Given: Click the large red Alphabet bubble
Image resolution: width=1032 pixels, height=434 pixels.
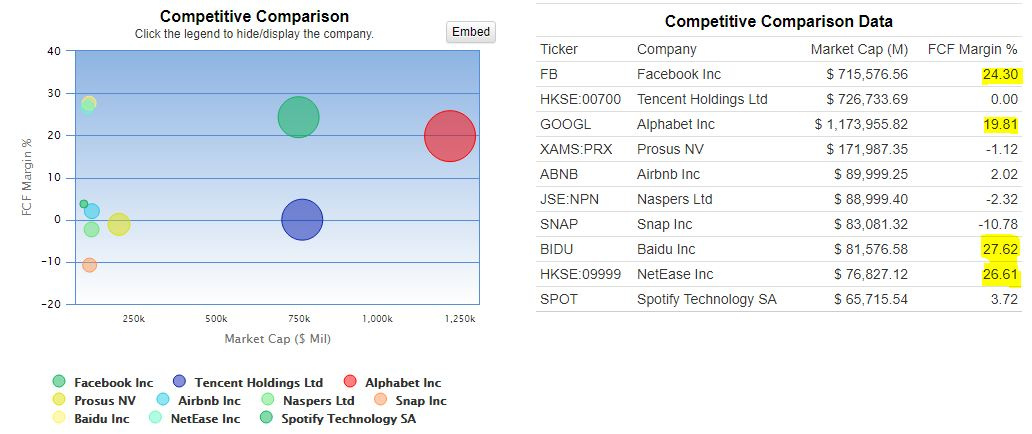Looking at the screenshot, I should [450, 135].
